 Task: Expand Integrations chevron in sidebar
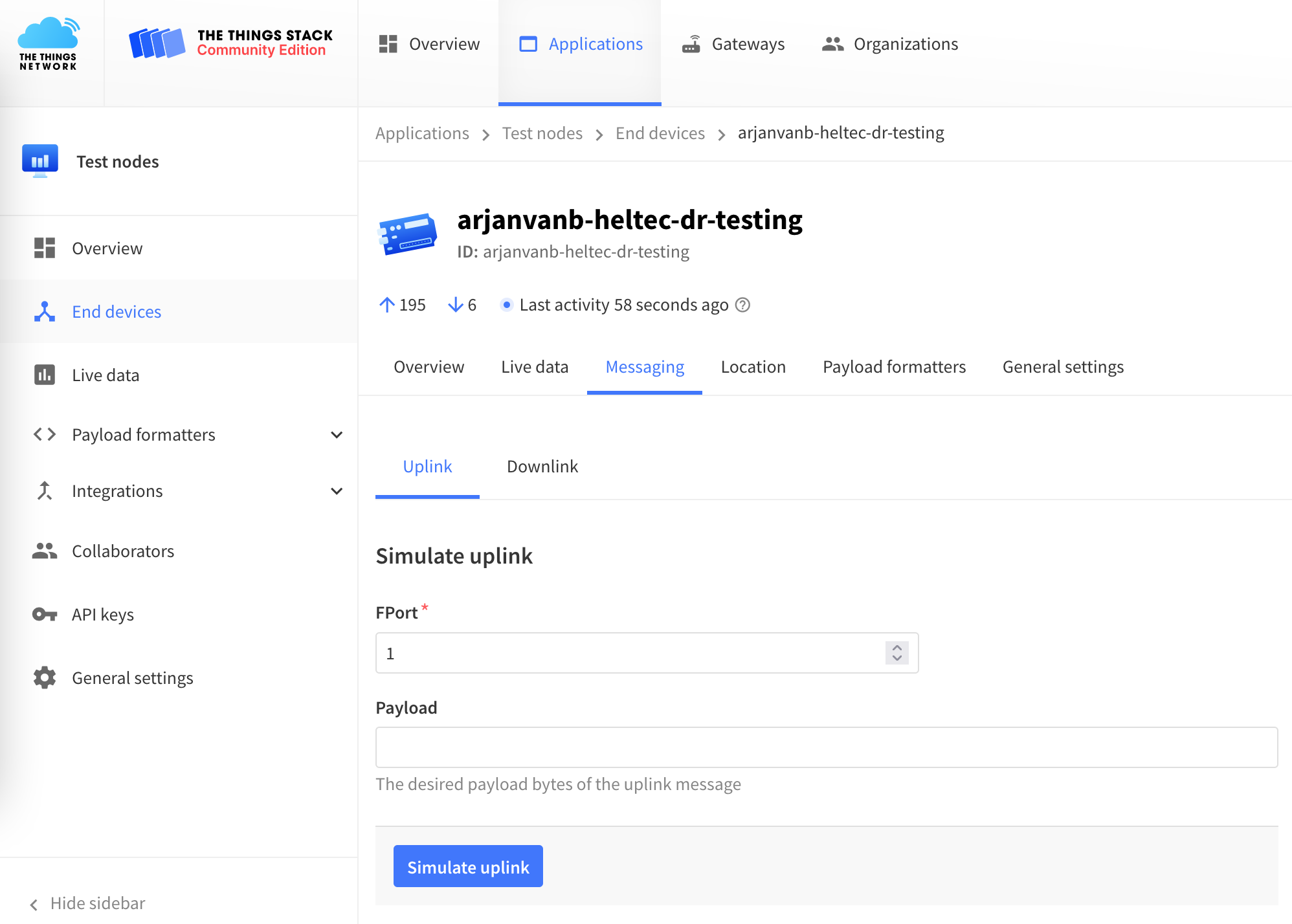point(337,491)
